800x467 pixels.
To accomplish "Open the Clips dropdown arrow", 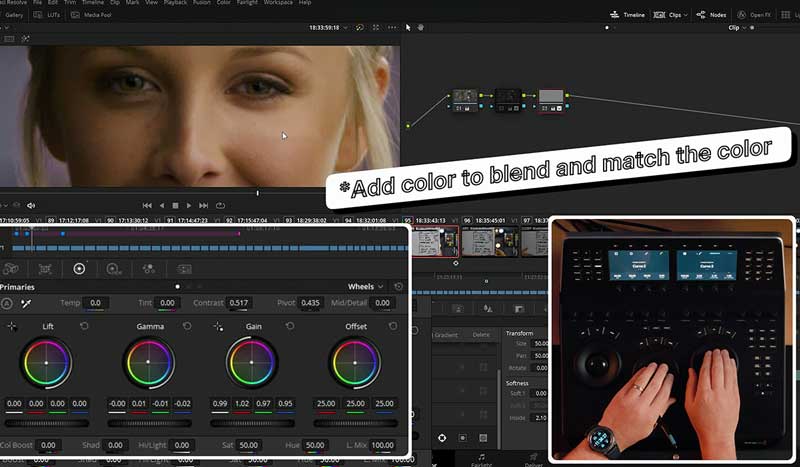I will click(685, 15).
